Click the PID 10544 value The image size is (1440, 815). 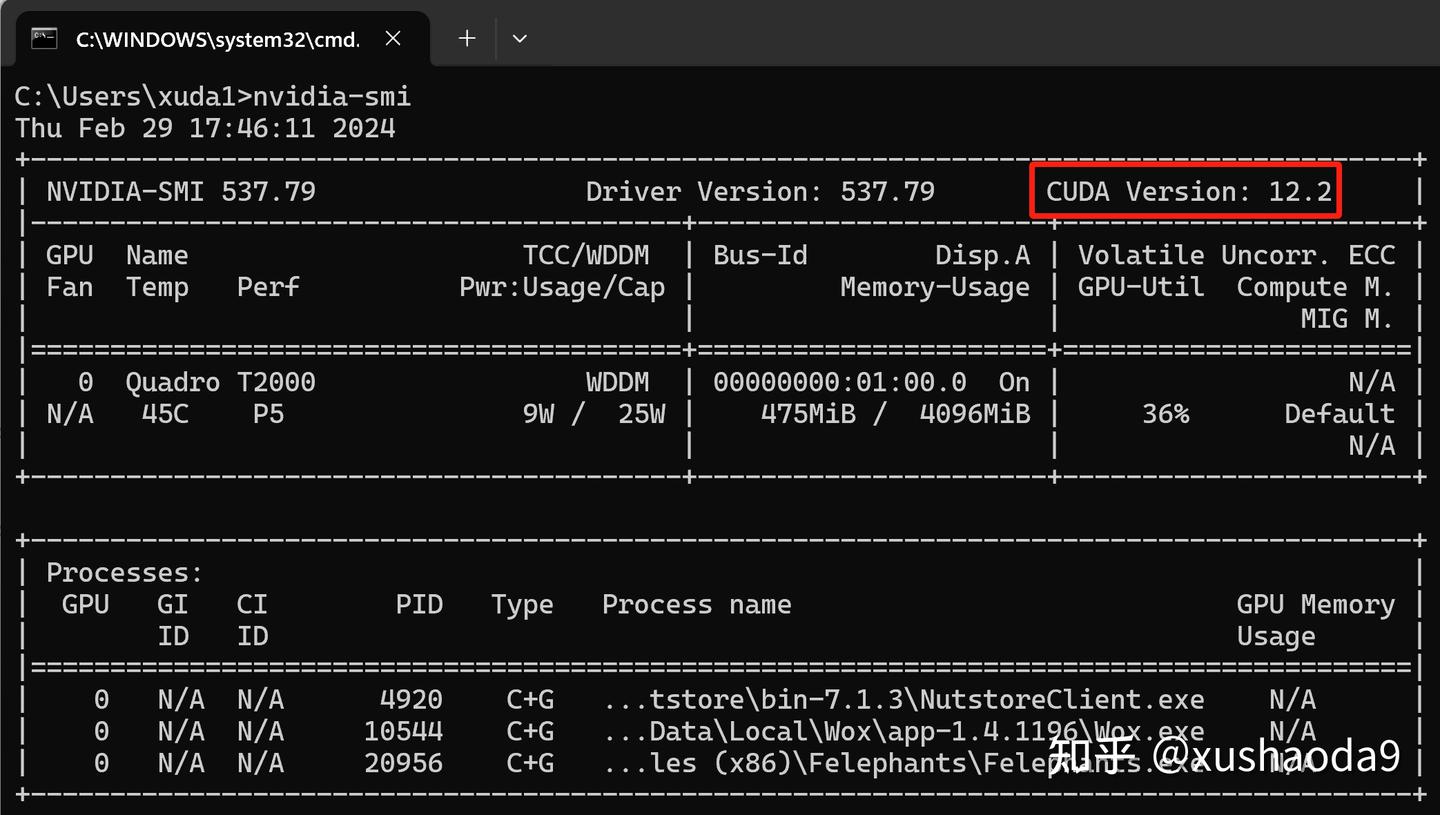click(403, 732)
